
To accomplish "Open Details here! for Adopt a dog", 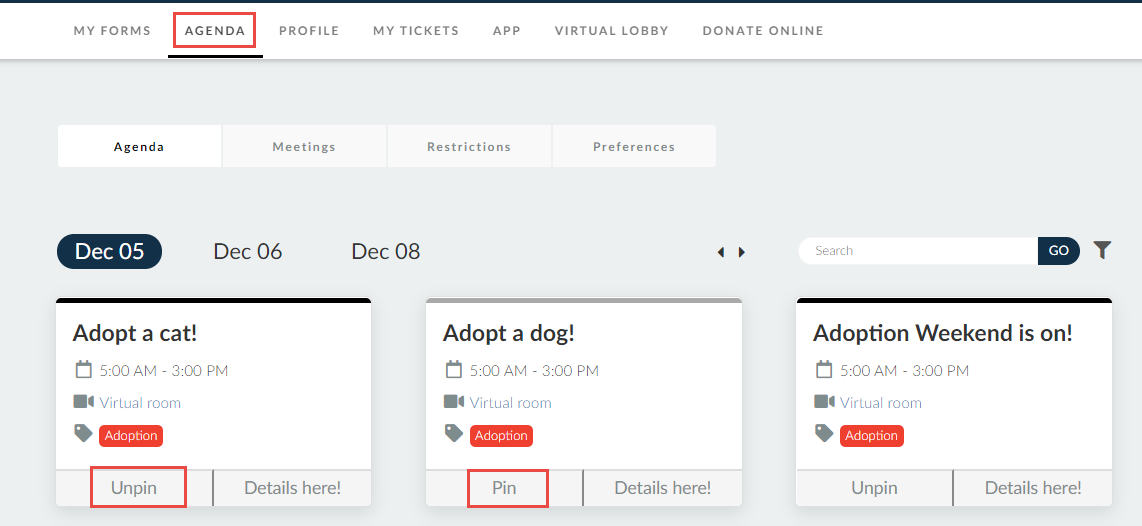I will point(663,487).
